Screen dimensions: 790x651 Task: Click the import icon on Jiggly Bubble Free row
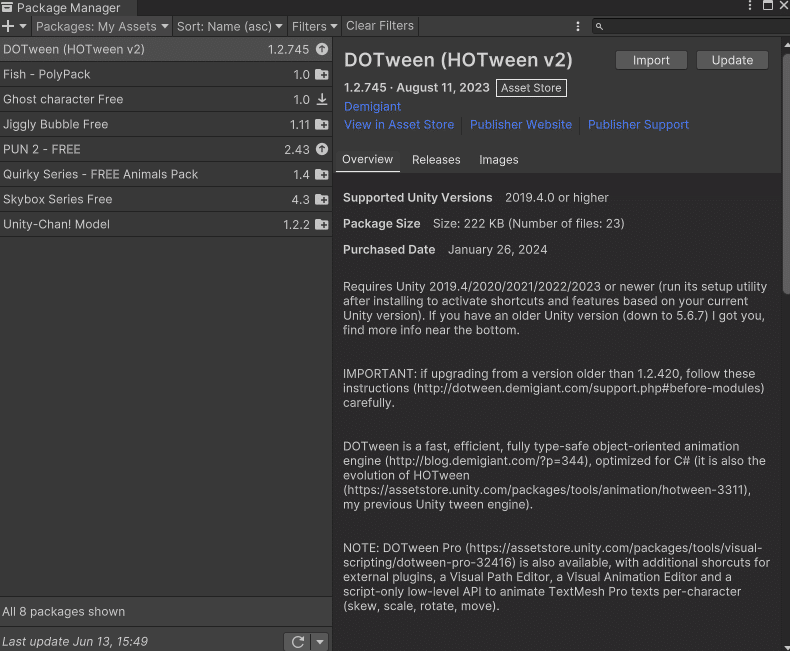tap(322, 124)
